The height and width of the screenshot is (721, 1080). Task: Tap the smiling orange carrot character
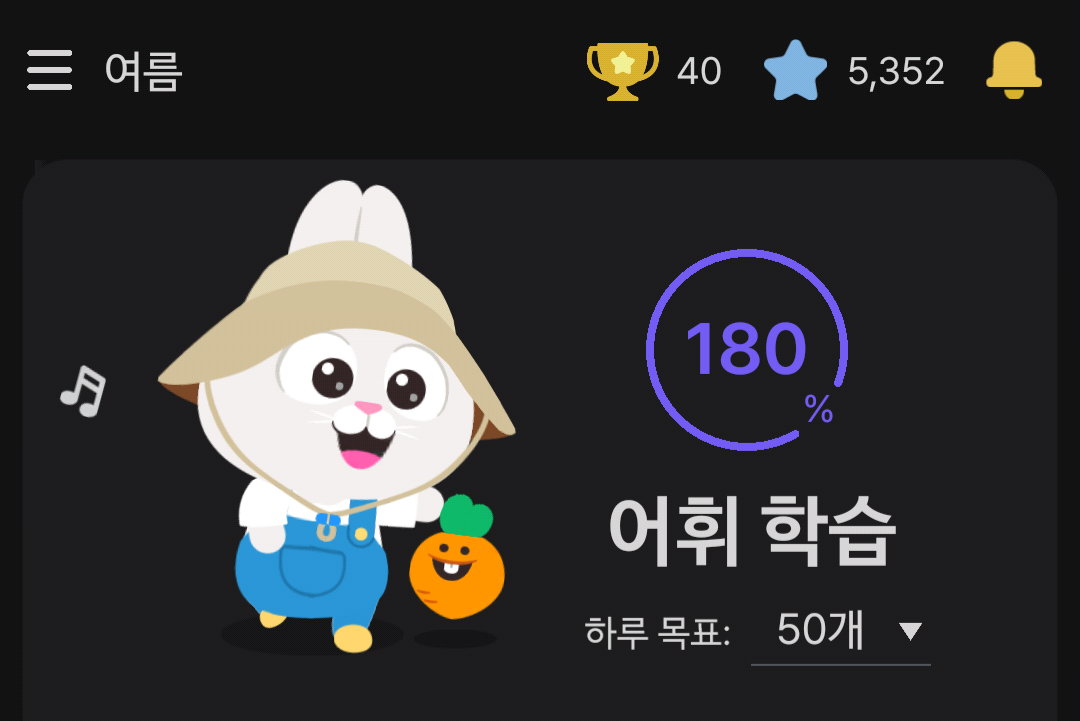[x=457, y=558]
